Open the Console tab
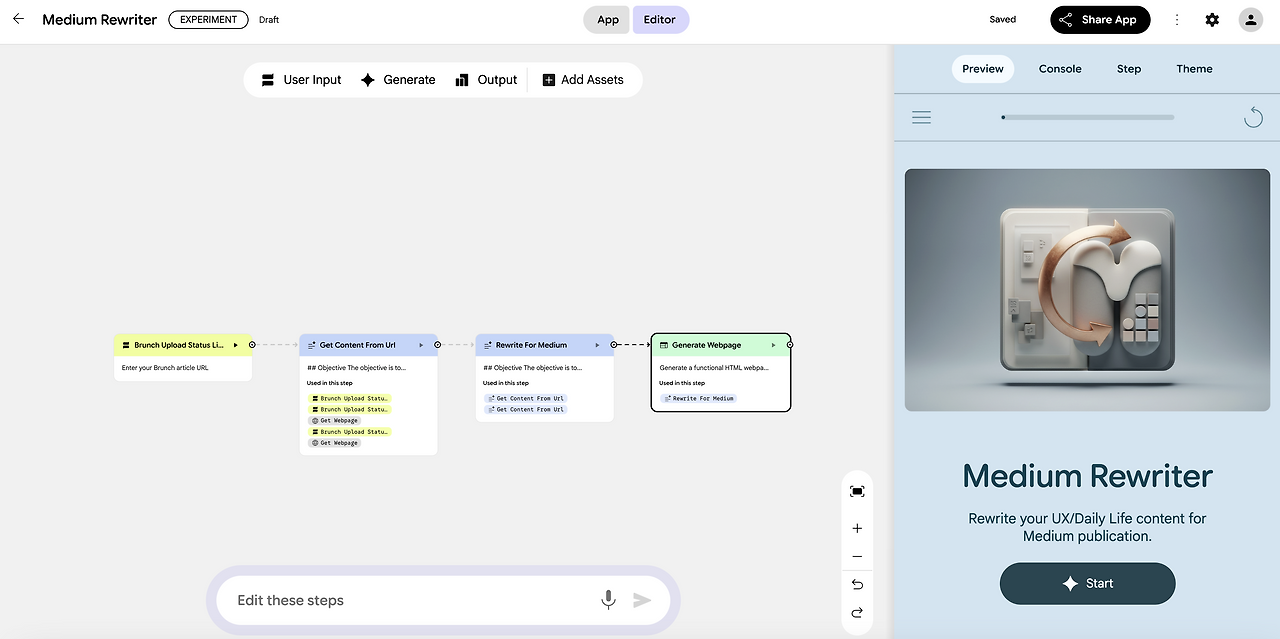Viewport: 1280px width, 639px height. click(1060, 69)
